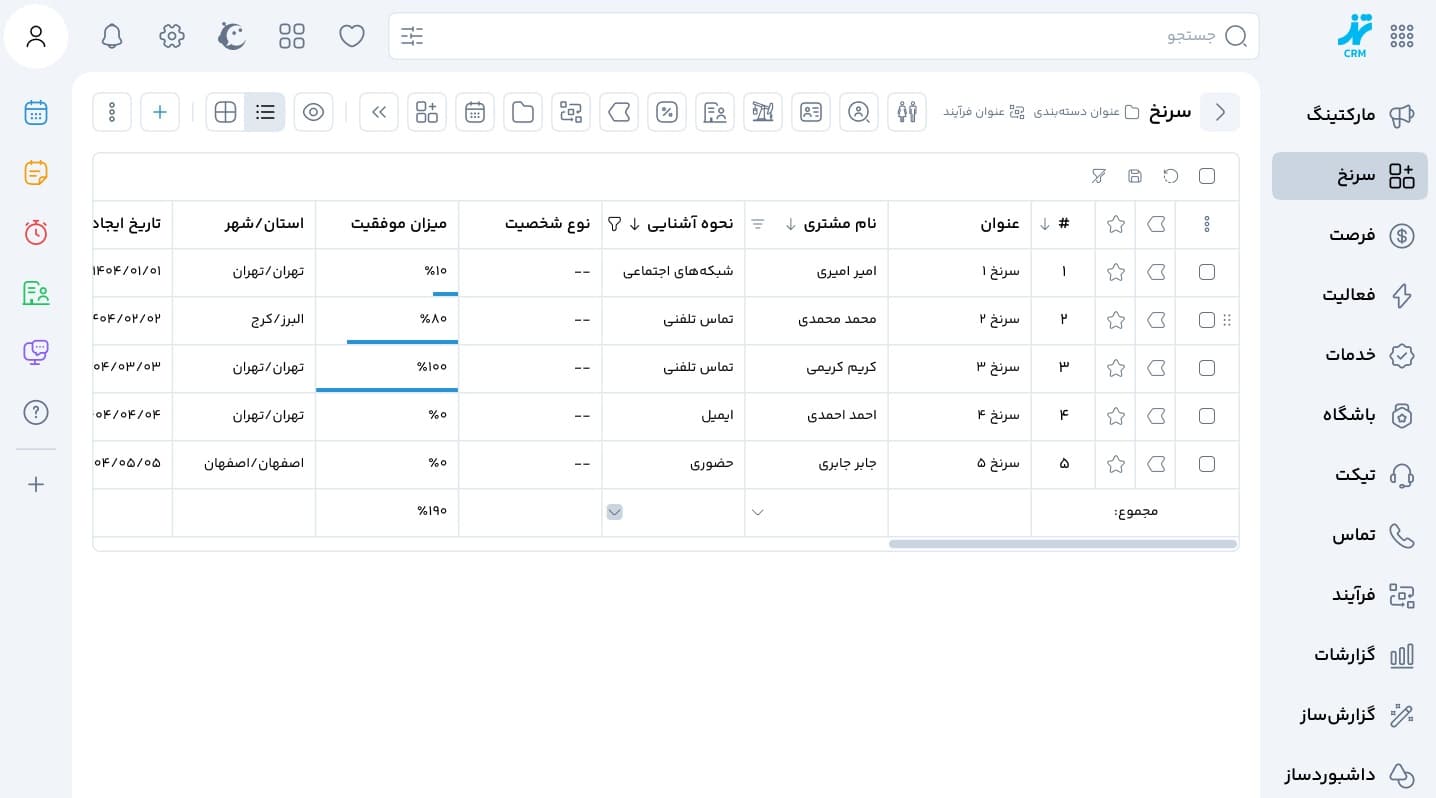This screenshot has height=798, width=1436.
Task: Select checkbox for row سرنخ ۳
Action: coord(1207,368)
